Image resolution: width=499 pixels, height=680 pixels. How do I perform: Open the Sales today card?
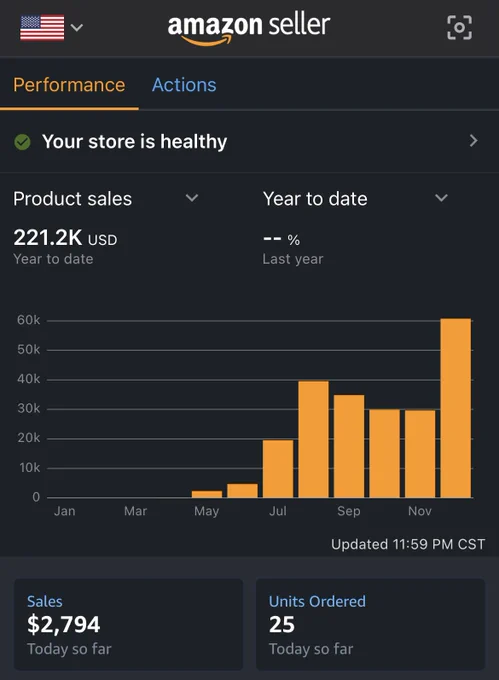click(x=128, y=624)
